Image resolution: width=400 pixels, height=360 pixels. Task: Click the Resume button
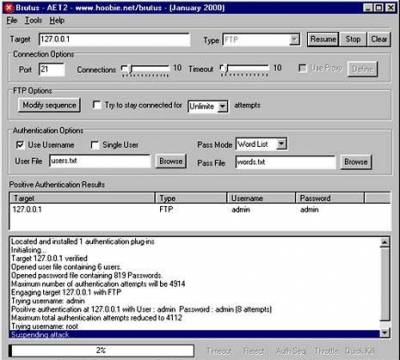[323, 39]
